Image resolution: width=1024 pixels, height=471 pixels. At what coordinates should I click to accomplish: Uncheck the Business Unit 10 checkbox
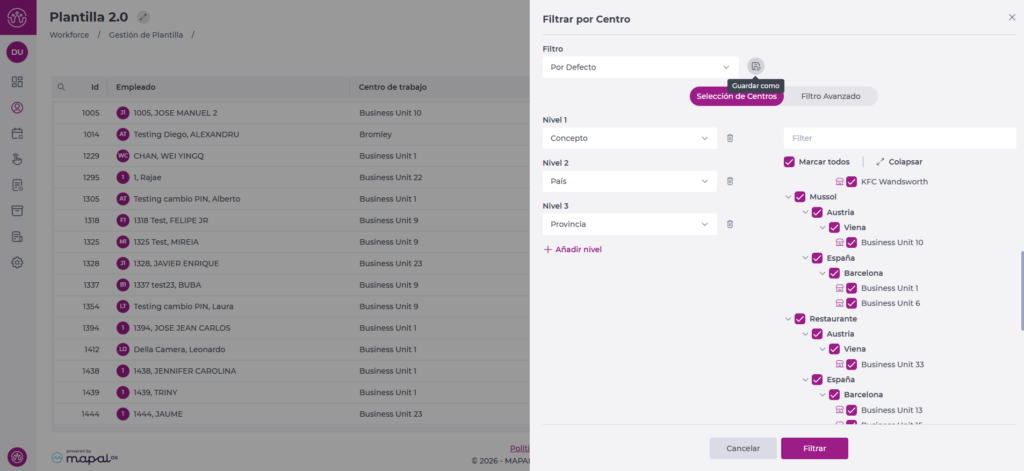point(852,242)
